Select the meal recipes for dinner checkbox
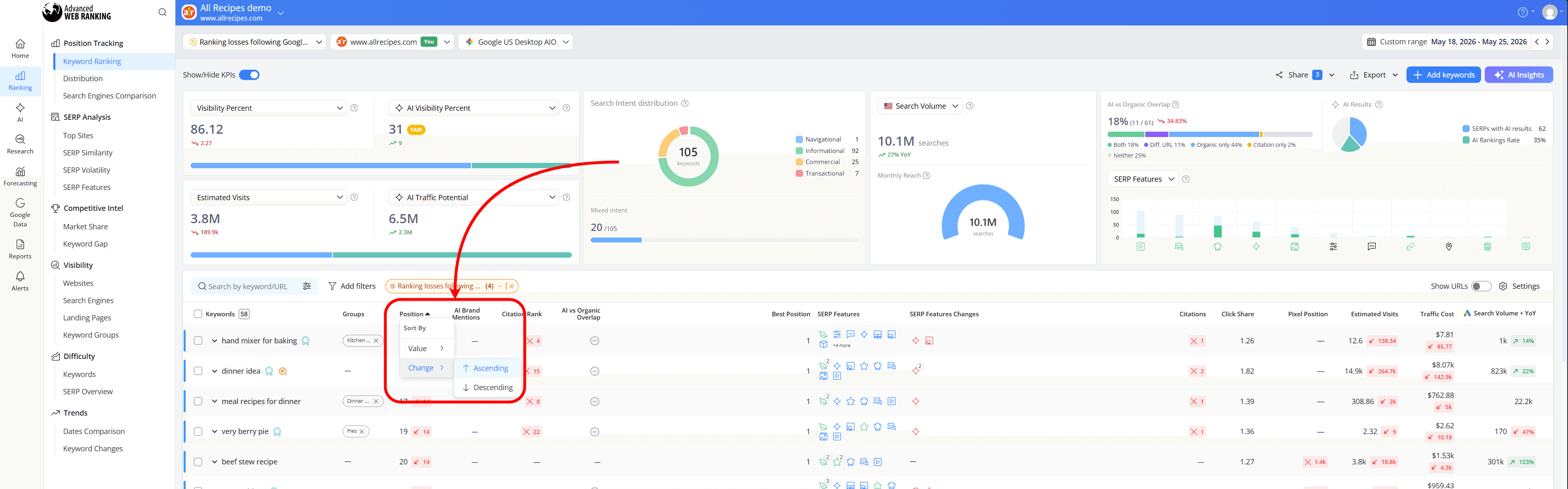The height and width of the screenshot is (489, 1568). coord(198,401)
